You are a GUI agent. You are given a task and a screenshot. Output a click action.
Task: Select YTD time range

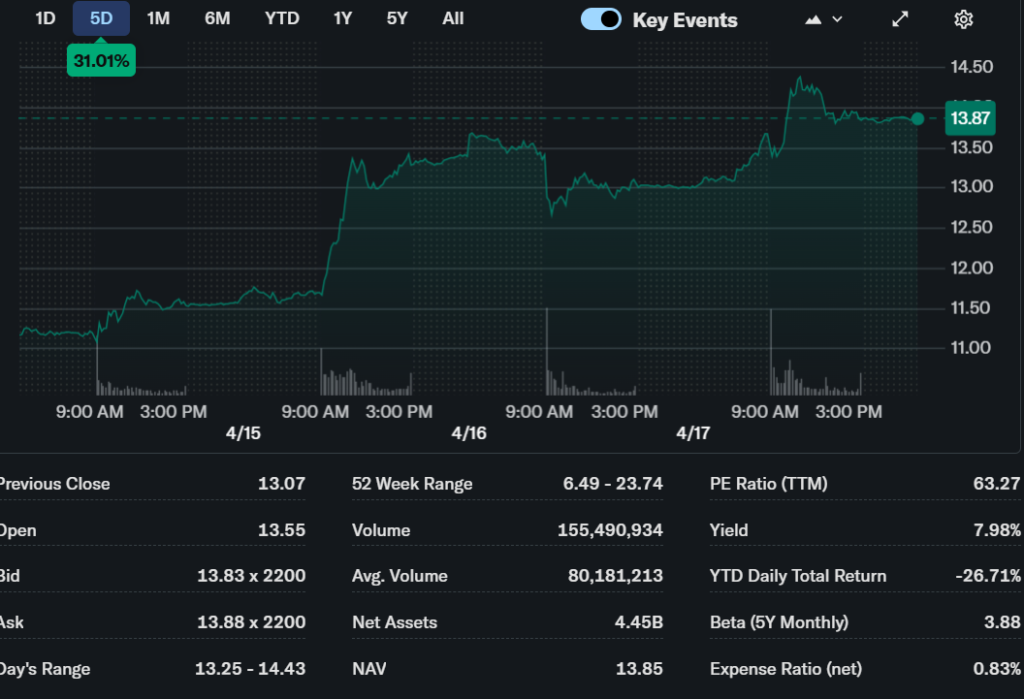click(x=282, y=18)
